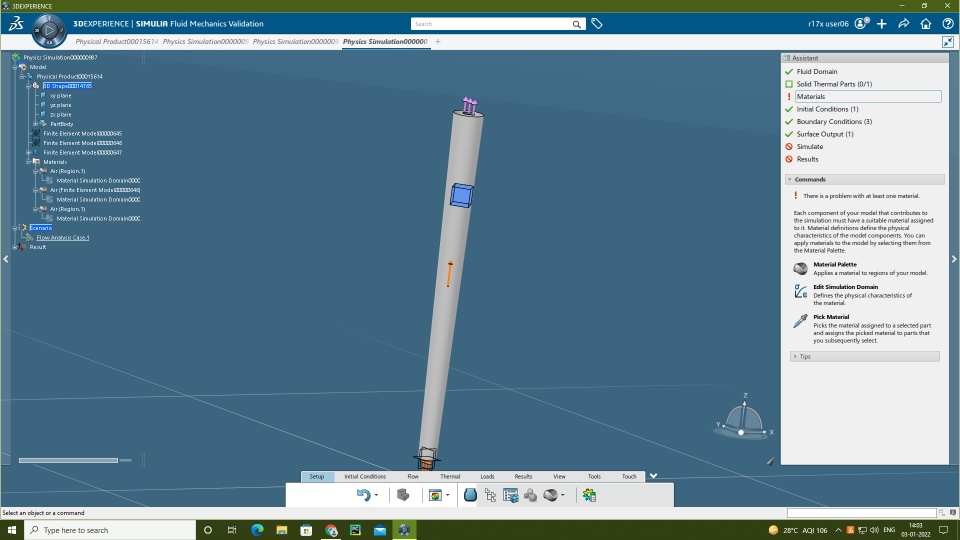Click the Solid Thermal Parts (0/1) checkbox
This screenshot has width=960, height=540.
(789, 84)
